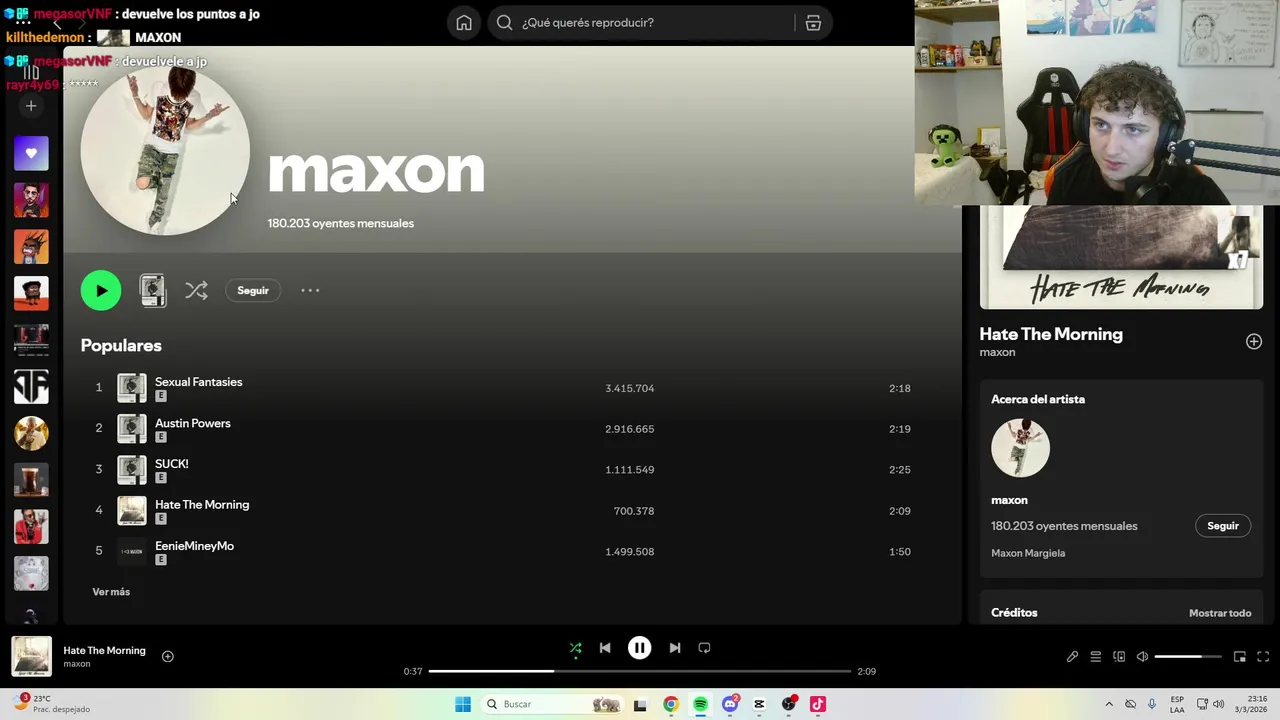Click the plus icon to create a playlist

click(x=31, y=106)
